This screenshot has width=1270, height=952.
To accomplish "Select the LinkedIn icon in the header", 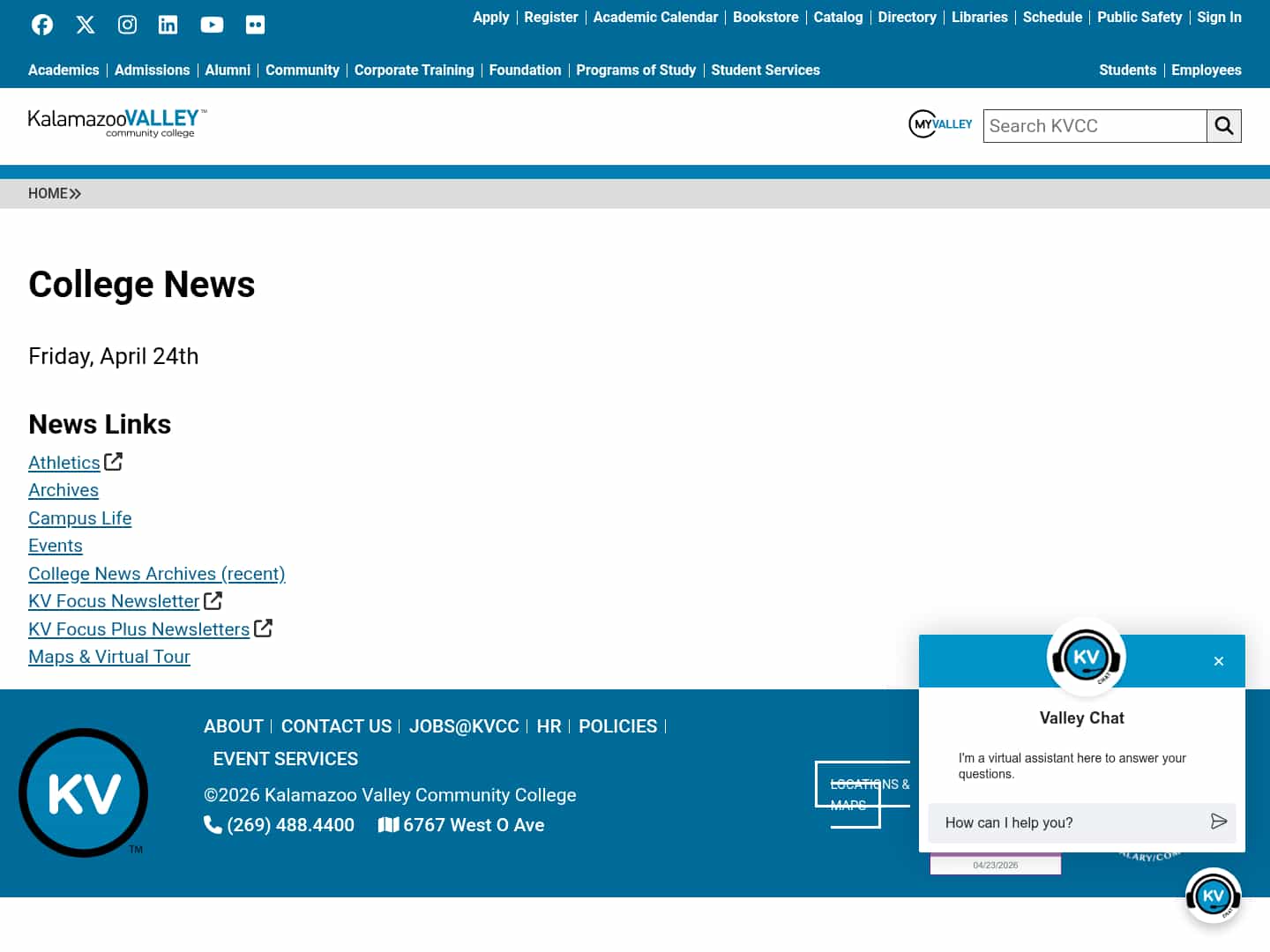I will [x=168, y=24].
